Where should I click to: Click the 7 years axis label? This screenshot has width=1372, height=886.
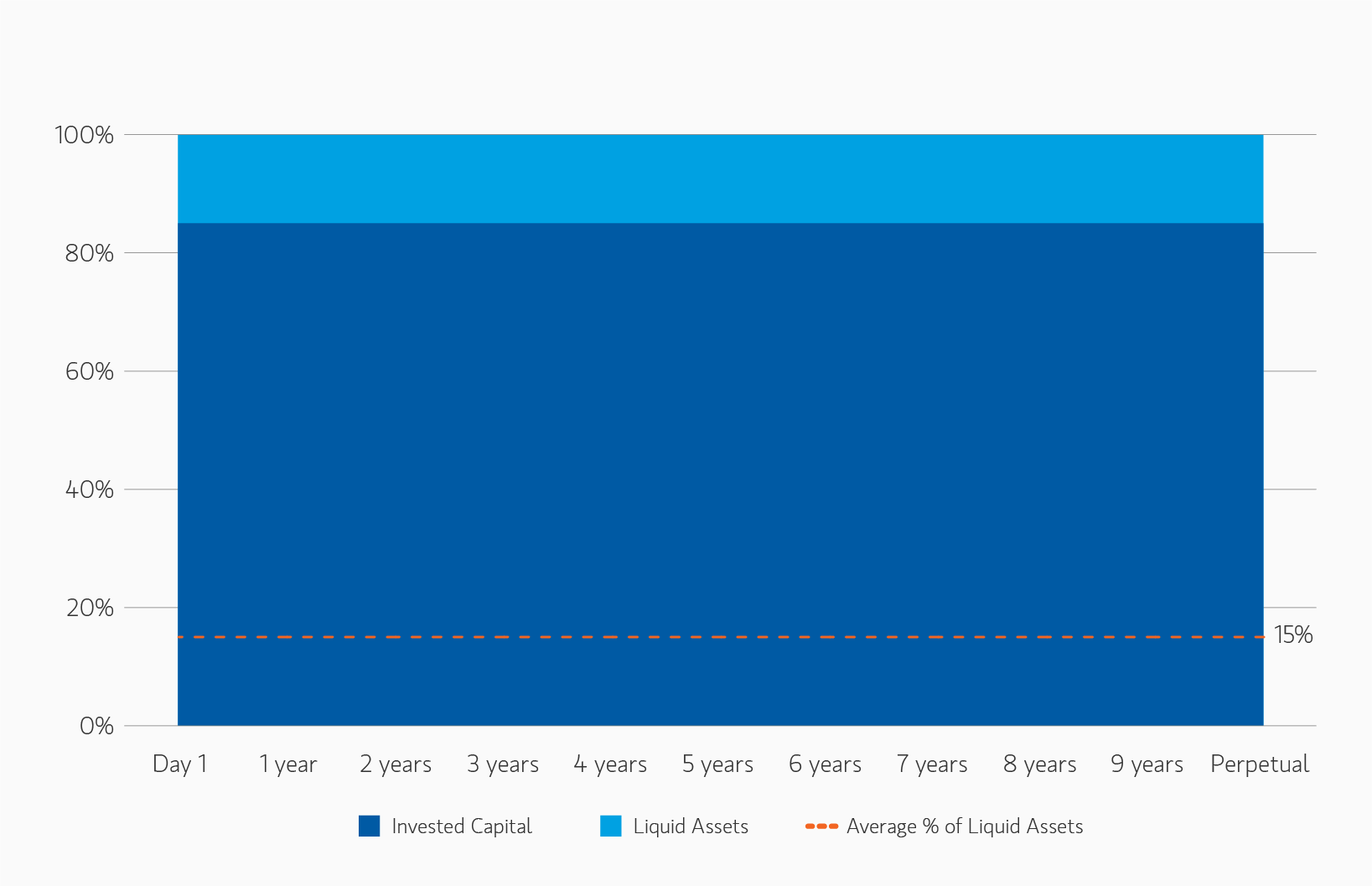[x=932, y=764]
